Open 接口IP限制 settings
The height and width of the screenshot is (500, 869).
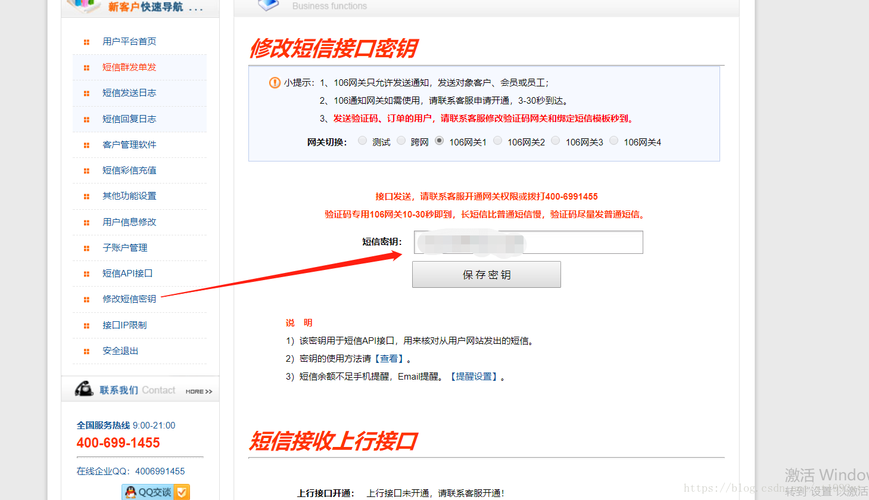coord(125,325)
